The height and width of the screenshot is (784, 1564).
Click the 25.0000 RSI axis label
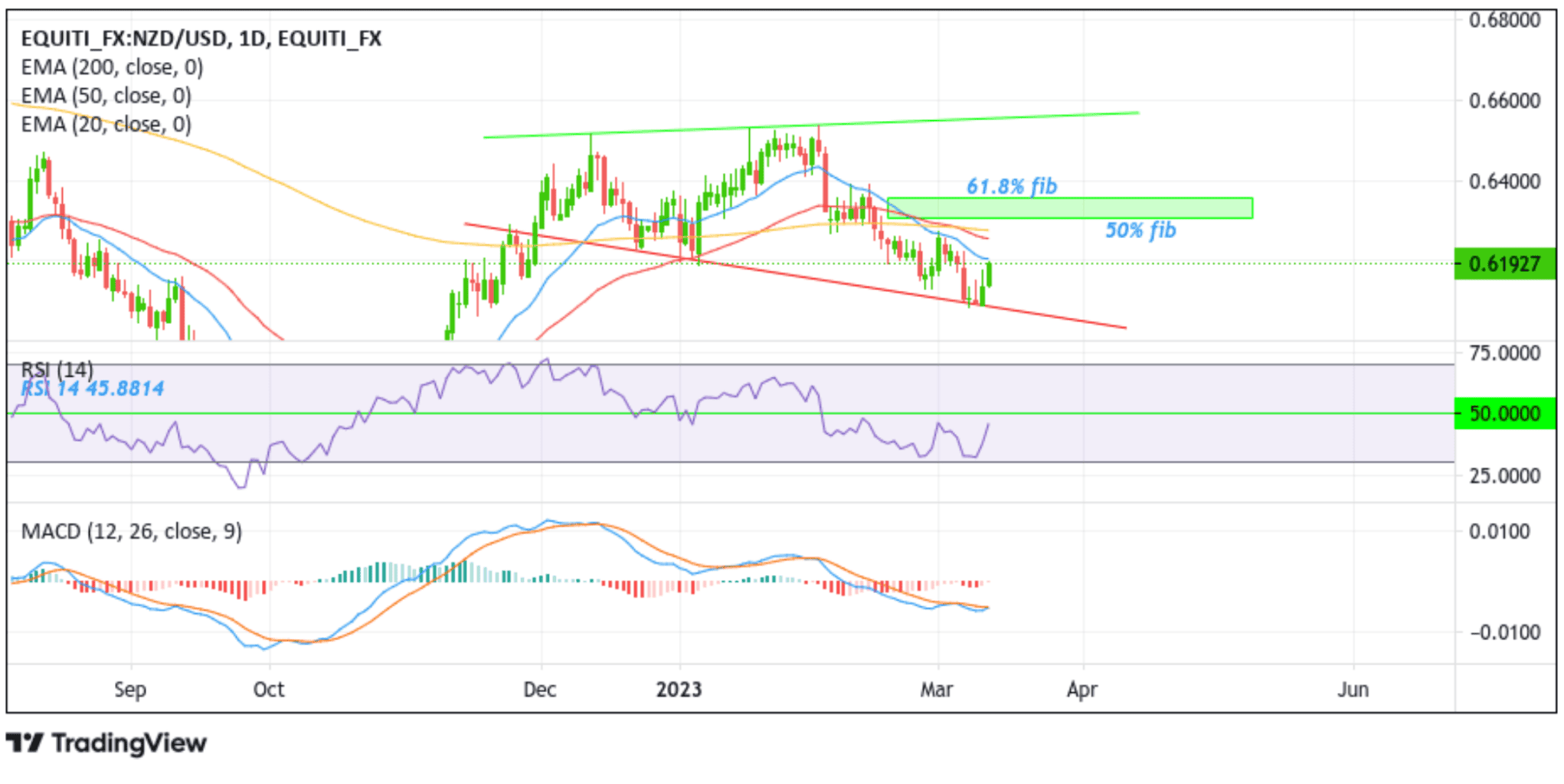pos(1504,475)
